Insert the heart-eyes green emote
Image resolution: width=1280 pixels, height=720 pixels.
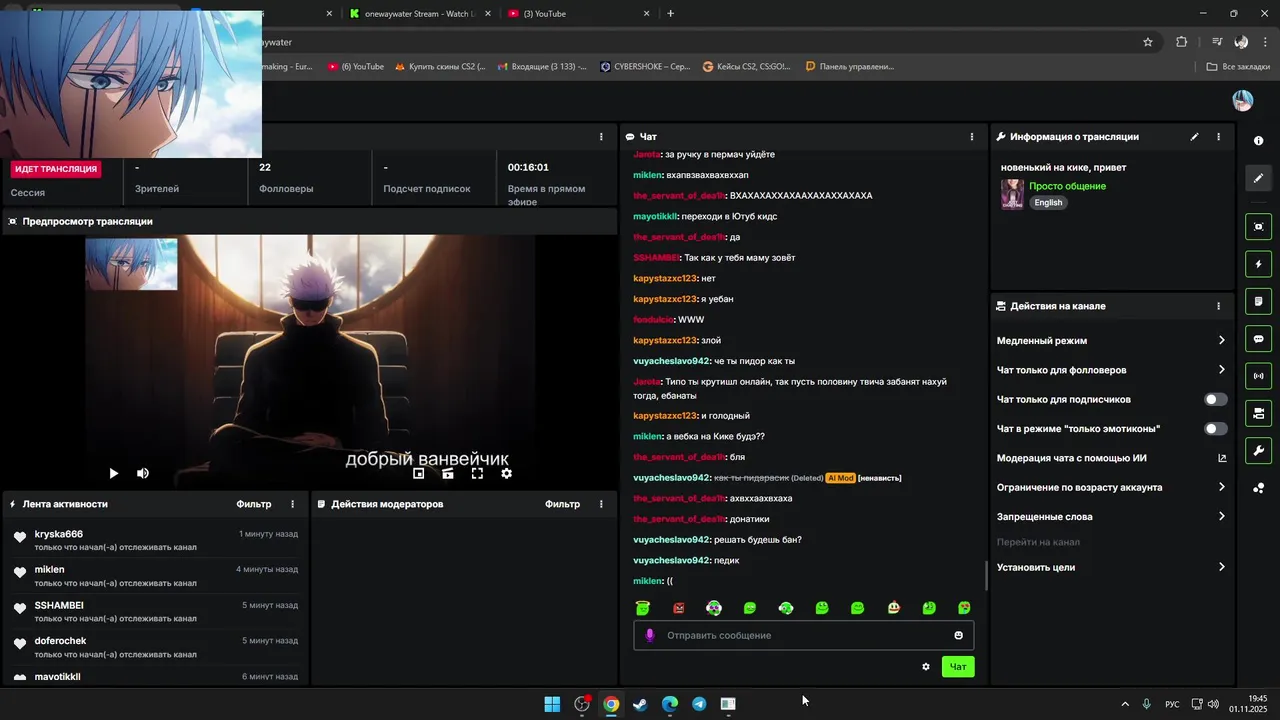coord(964,608)
